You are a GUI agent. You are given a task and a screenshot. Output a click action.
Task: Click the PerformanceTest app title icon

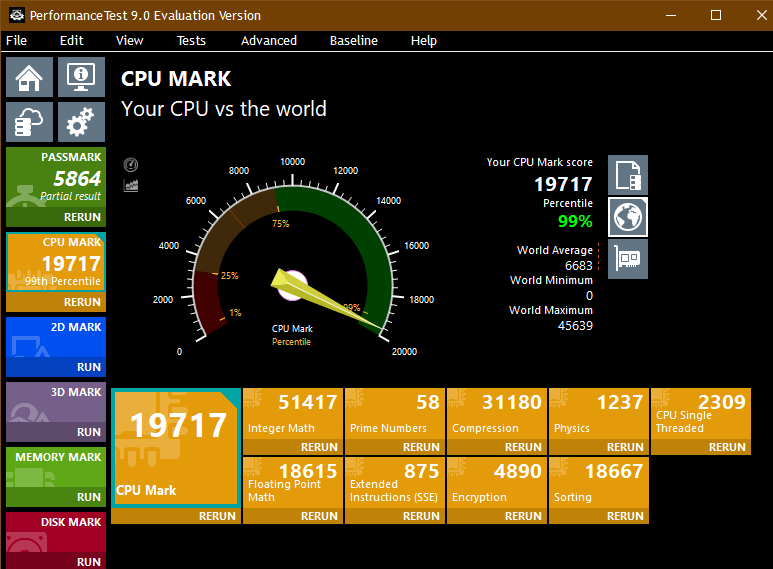tap(17, 15)
